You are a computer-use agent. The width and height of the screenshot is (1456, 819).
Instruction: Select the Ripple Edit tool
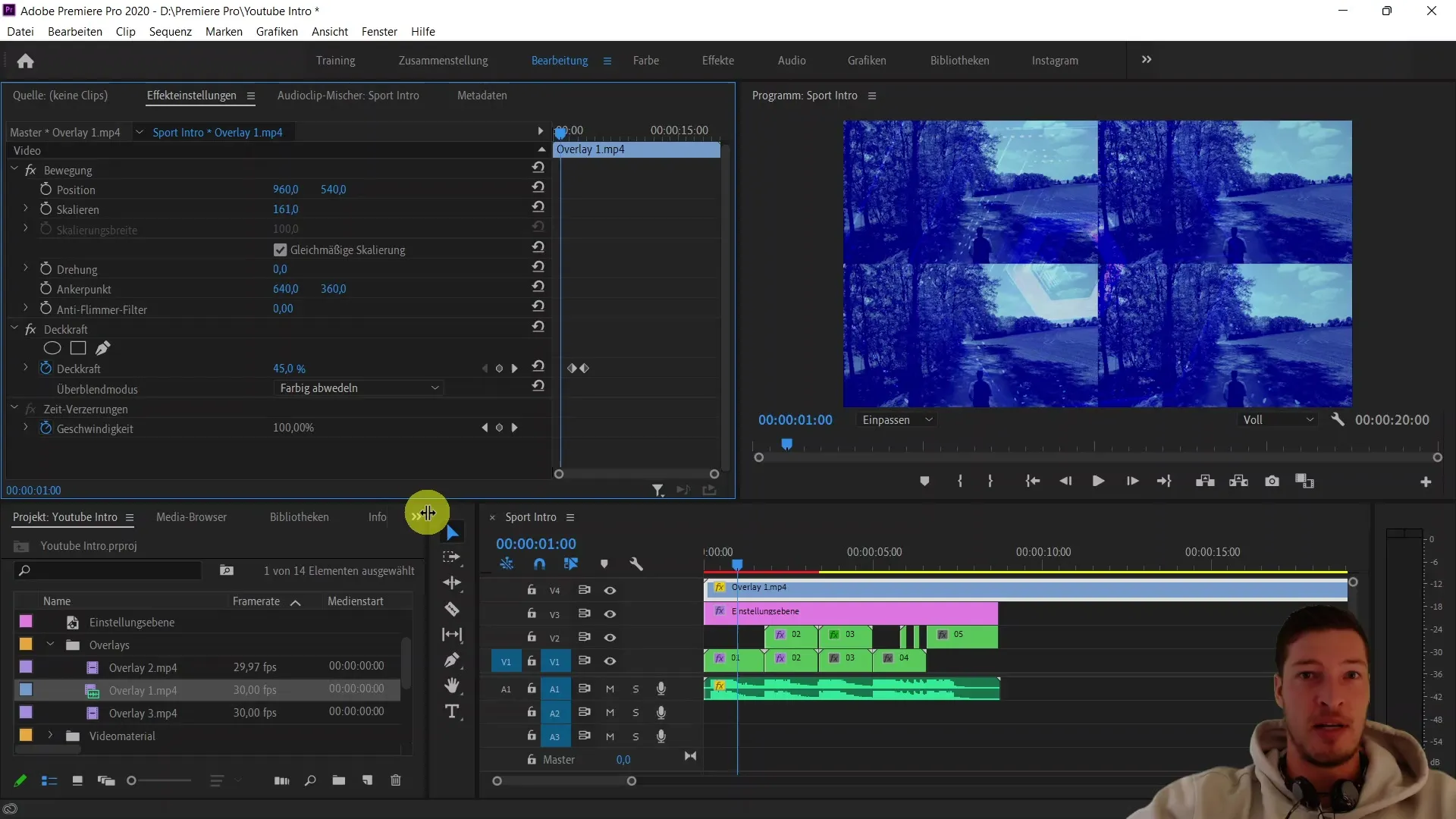(x=452, y=582)
